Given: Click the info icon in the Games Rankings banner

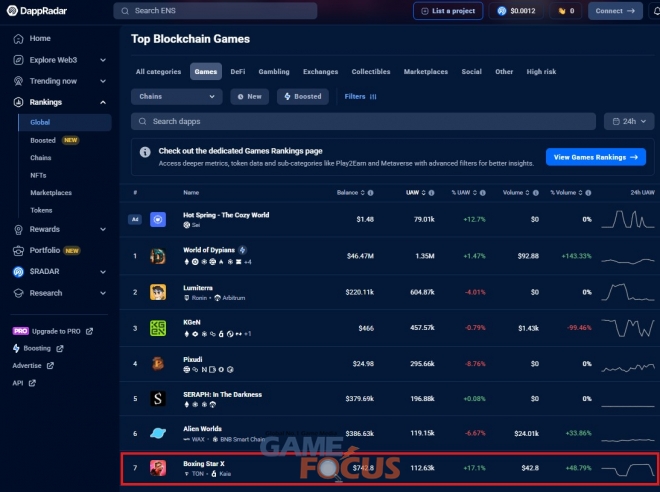Looking at the screenshot, I should point(145,152).
